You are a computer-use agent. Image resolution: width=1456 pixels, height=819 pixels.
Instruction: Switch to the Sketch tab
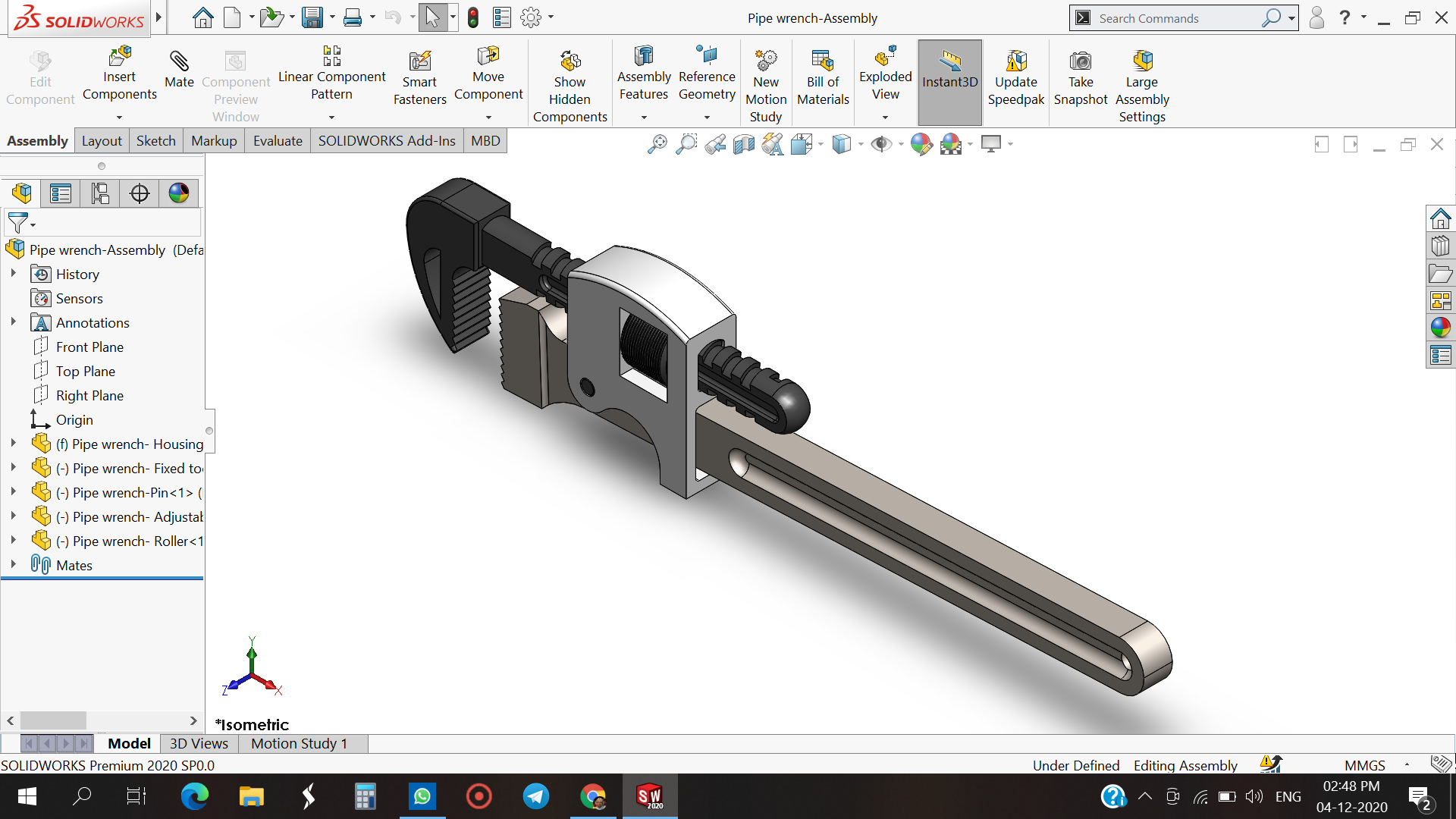pos(155,141)
